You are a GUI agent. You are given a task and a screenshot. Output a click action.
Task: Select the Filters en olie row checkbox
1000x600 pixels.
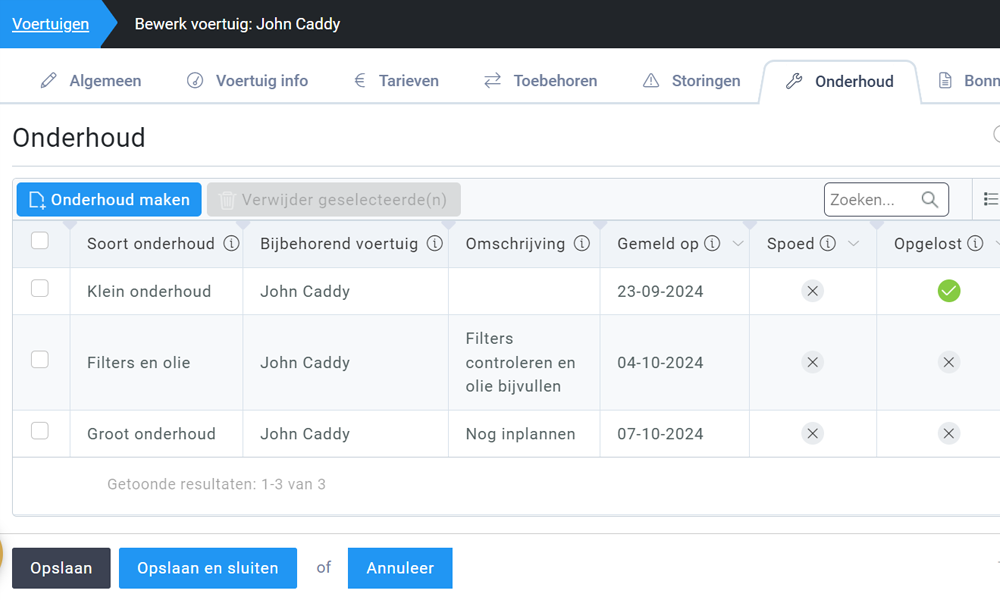point(40,360)
